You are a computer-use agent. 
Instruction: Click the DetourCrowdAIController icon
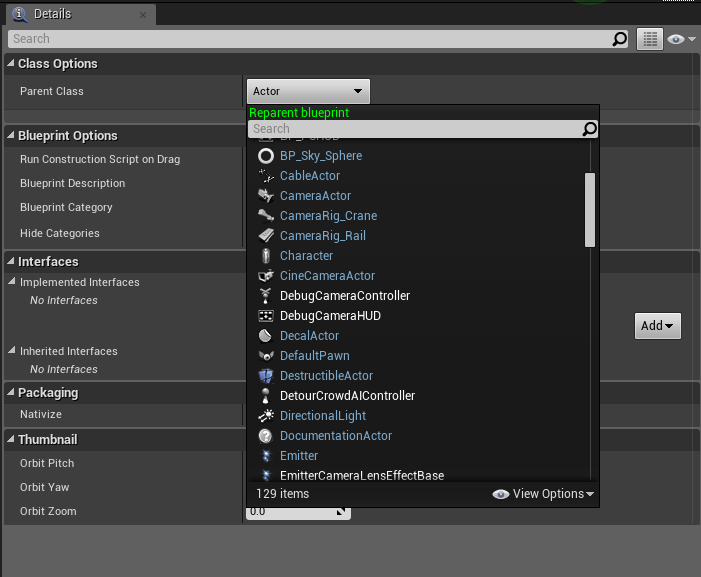point(266,396)
